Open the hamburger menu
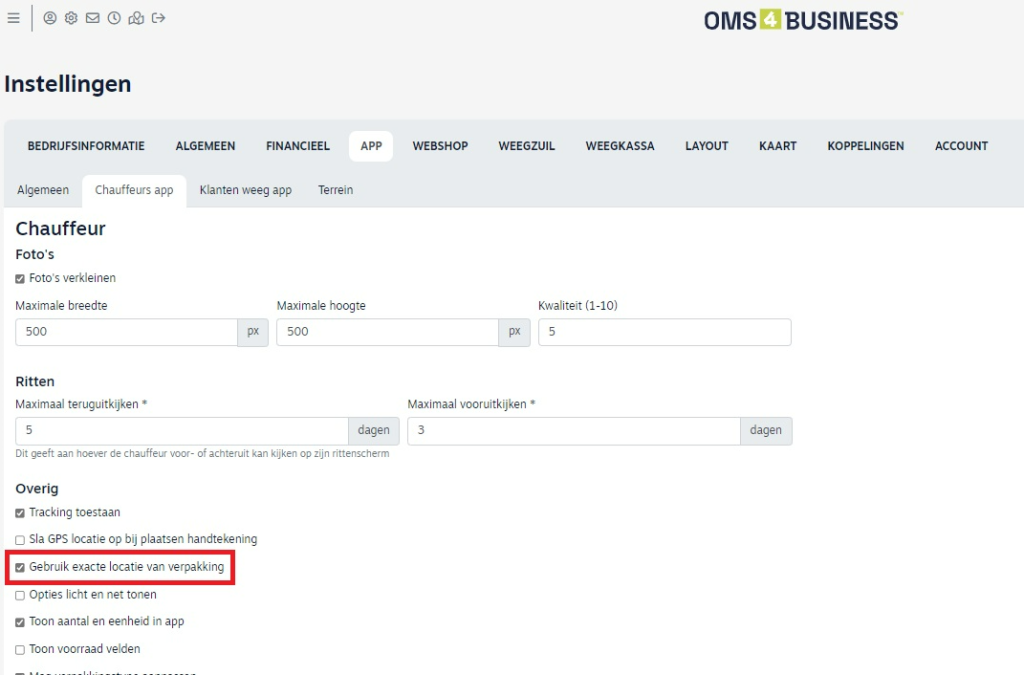This screenshot has width=1024, height=675. click(13, 18)
